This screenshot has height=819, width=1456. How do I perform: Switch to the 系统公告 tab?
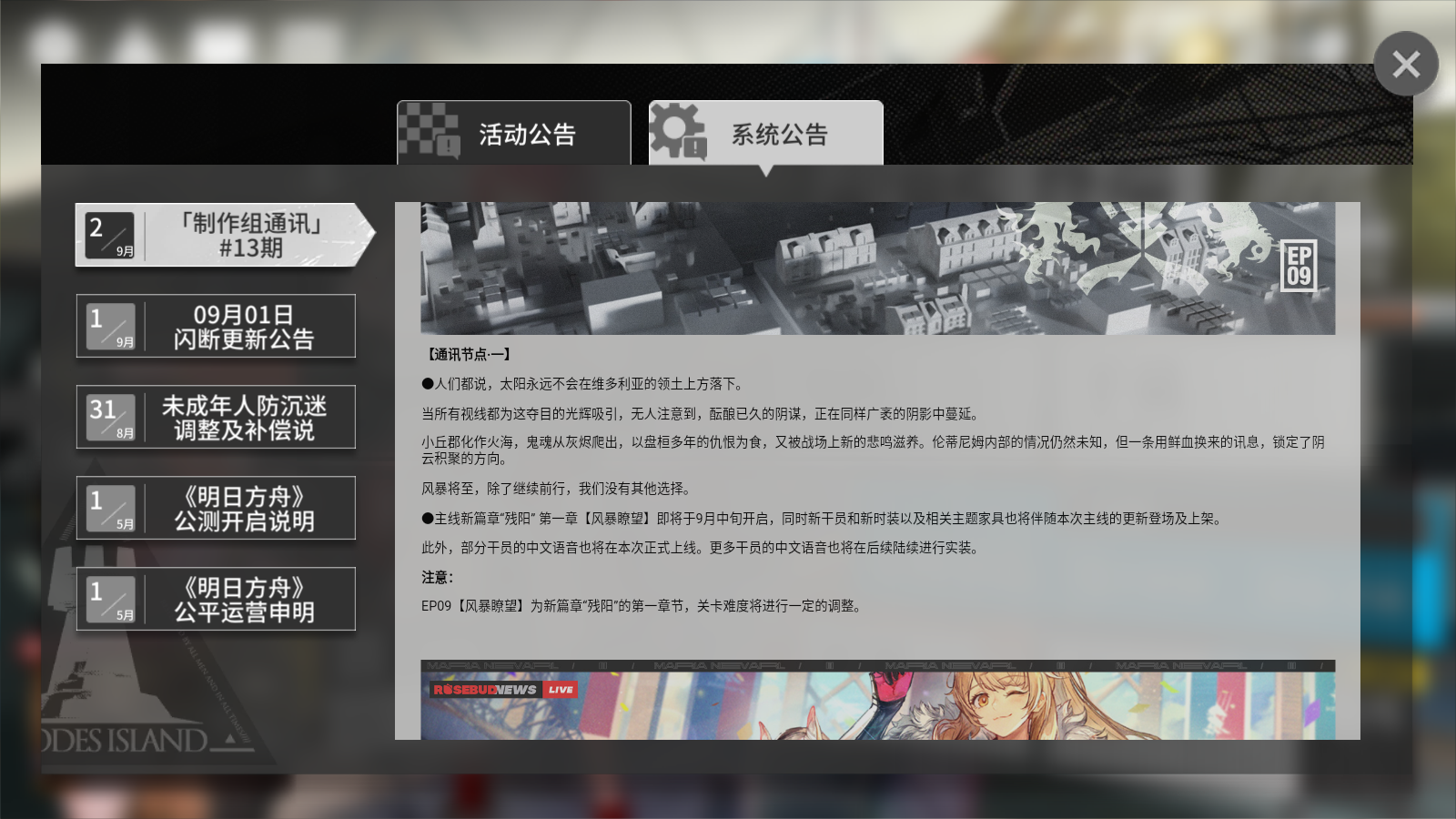tap(766, 133)
